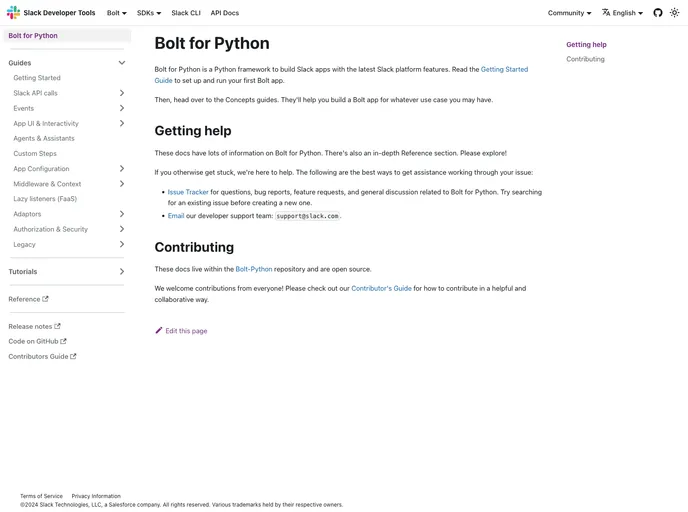Click Edit this page link text
The width and height of the screenshot is (688, 512).
[186, 331]
